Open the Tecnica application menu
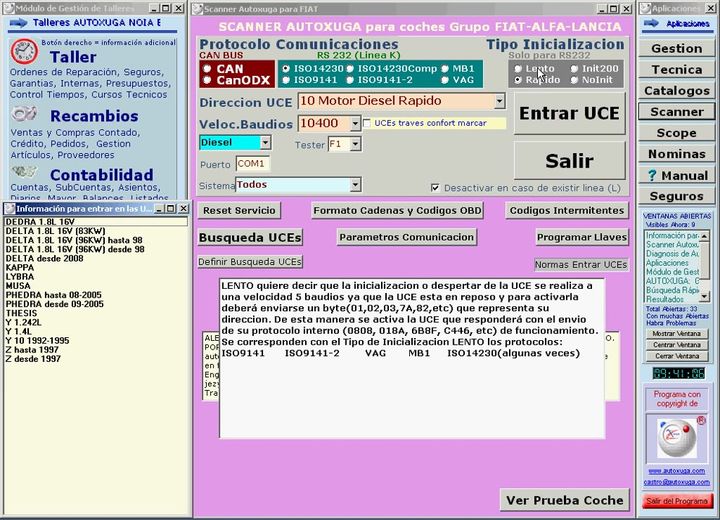Viewport: 720px width, 520px height. point(676,69)
